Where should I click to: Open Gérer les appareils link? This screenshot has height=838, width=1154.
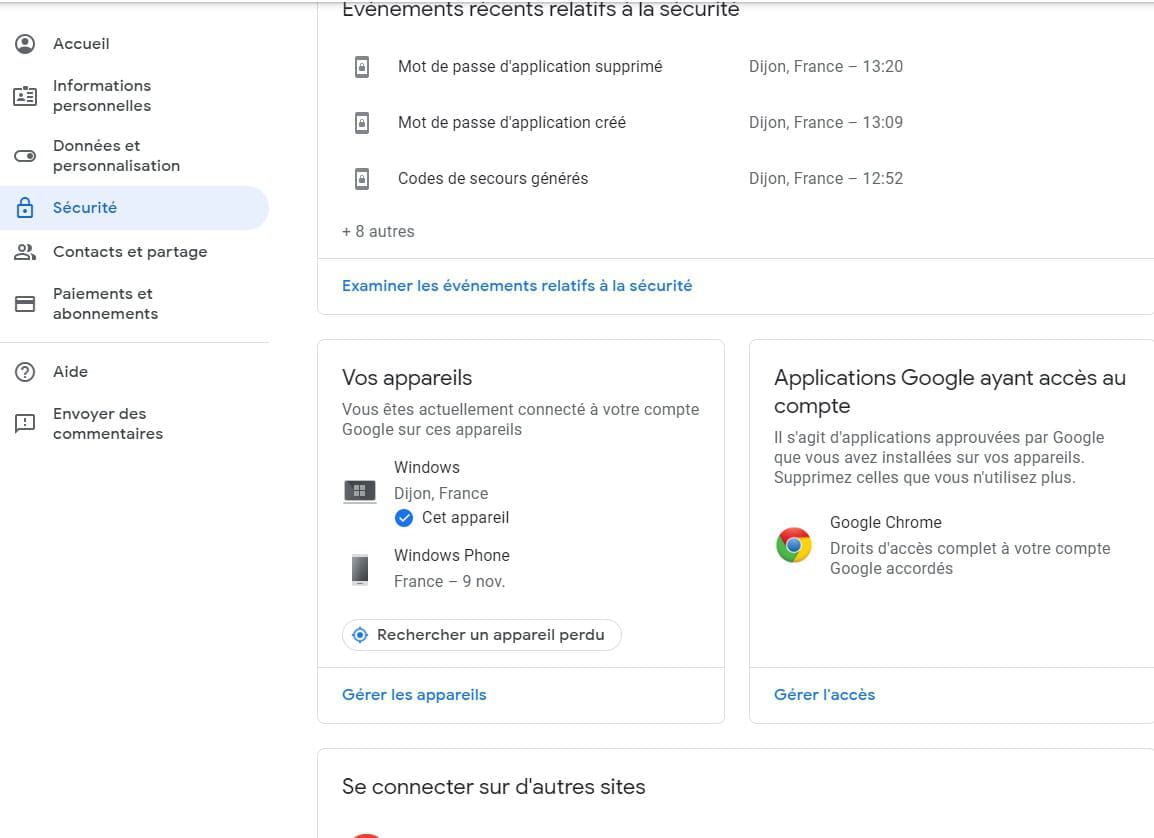coord(414,695)
